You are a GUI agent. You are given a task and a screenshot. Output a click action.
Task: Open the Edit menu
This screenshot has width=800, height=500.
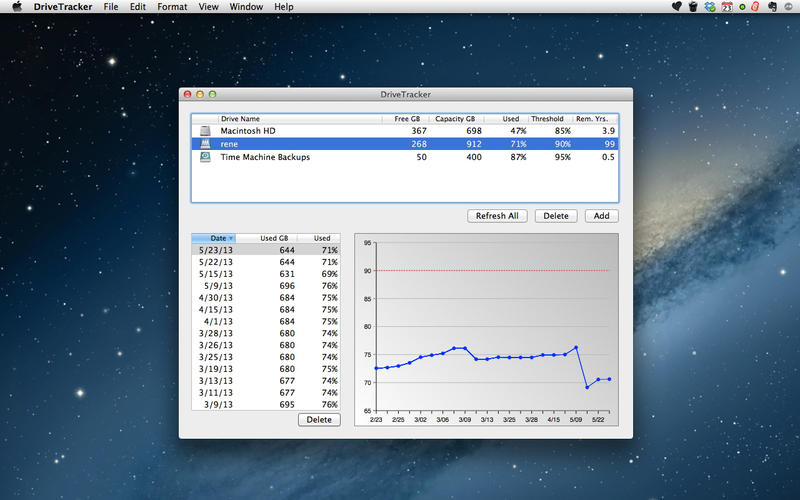point(138,7)
